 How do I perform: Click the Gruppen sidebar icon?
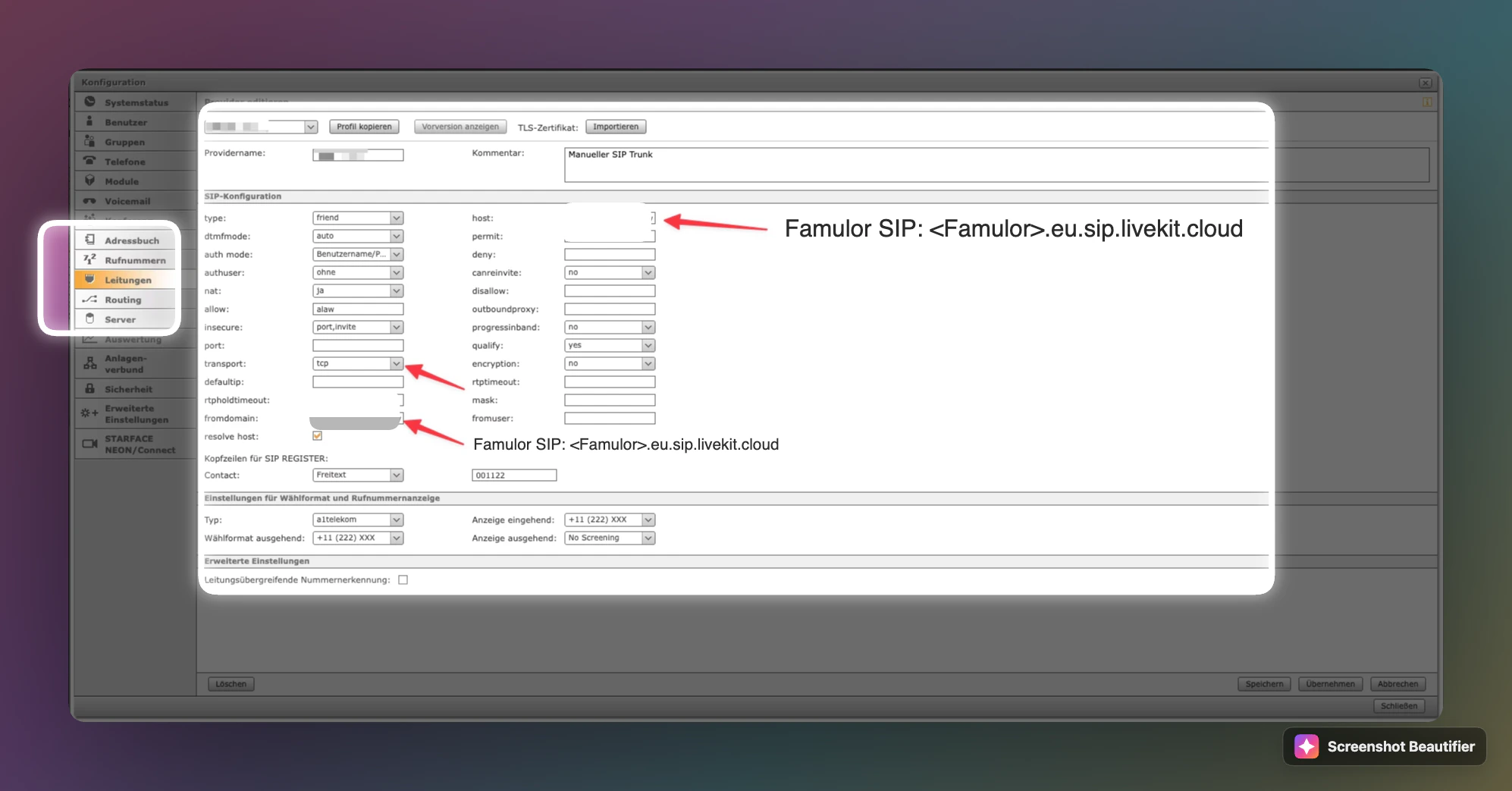89,141
